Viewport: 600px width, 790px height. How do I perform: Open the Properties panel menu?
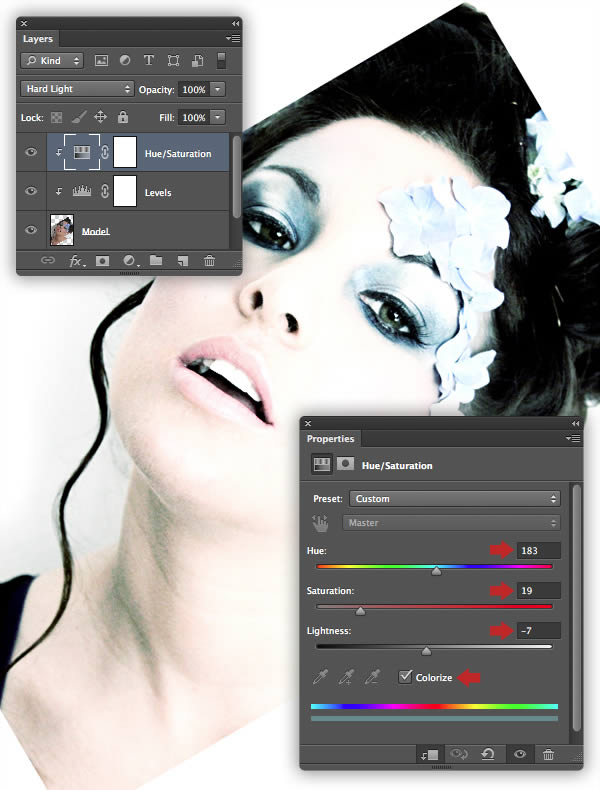coord(573,438)
